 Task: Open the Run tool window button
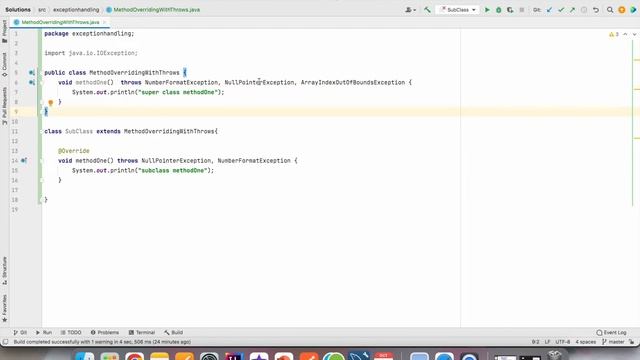coord(44,333)
